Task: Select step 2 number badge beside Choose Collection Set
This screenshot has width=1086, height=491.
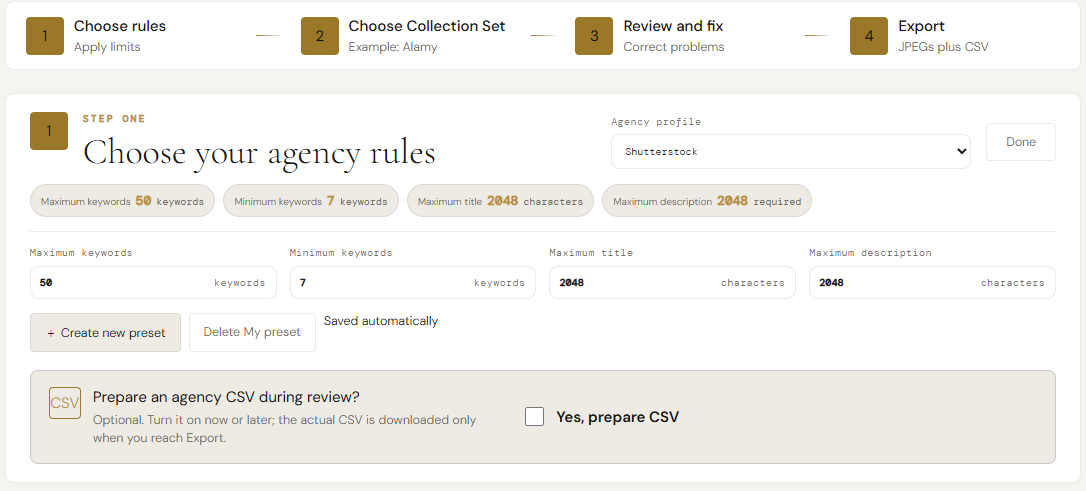Action: 319,36
